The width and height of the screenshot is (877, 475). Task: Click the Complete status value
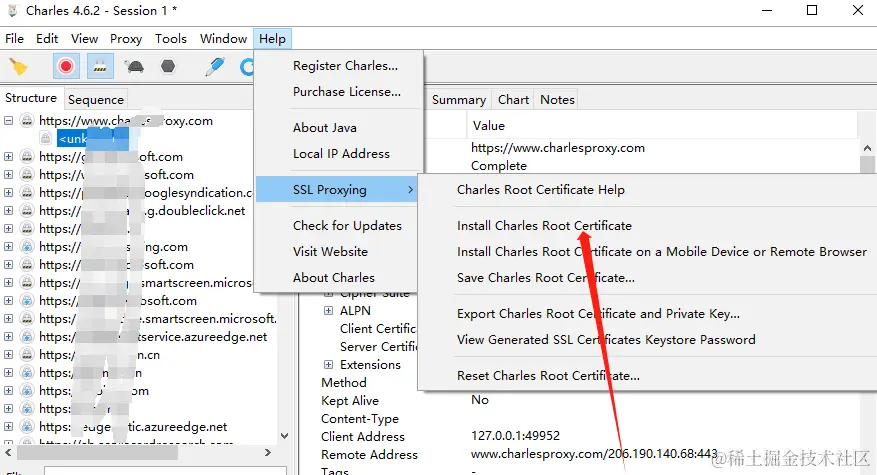point(498,166)
